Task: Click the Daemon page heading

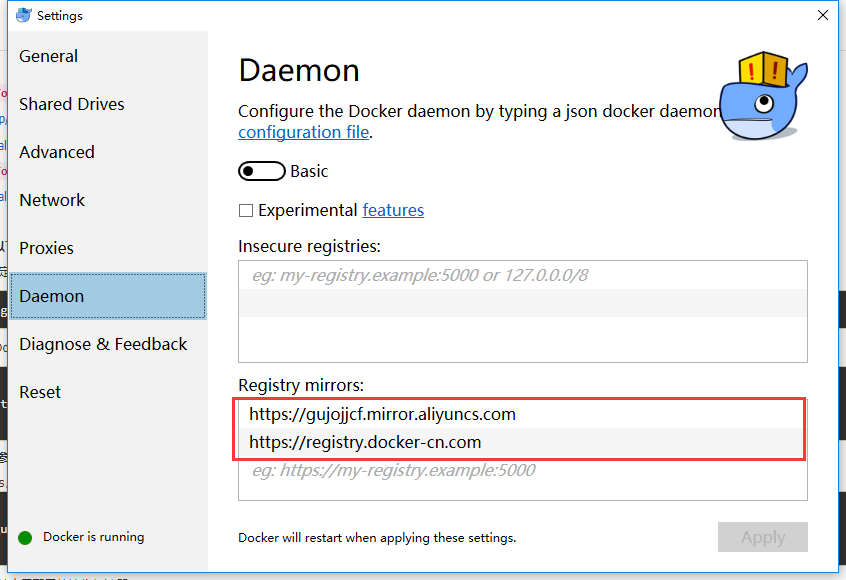Action: point(299,71)
